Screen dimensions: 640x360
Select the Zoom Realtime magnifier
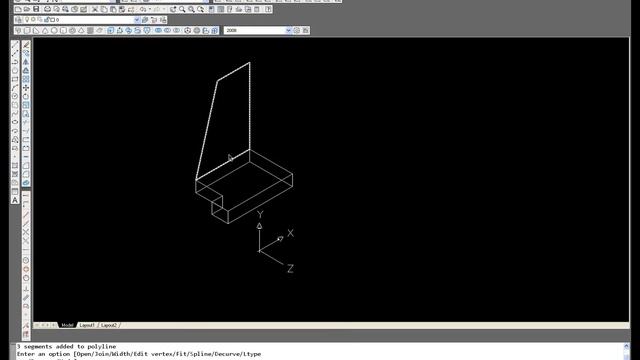click(x=182, y=9)
